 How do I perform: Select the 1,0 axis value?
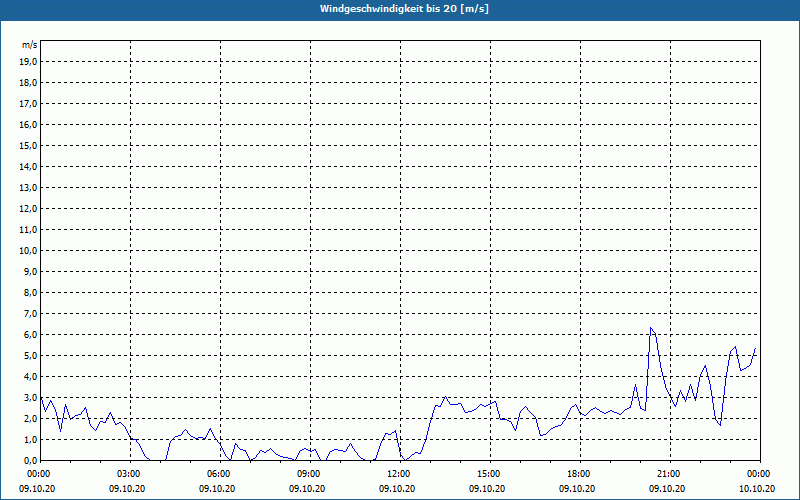click(x=30, y=440)
